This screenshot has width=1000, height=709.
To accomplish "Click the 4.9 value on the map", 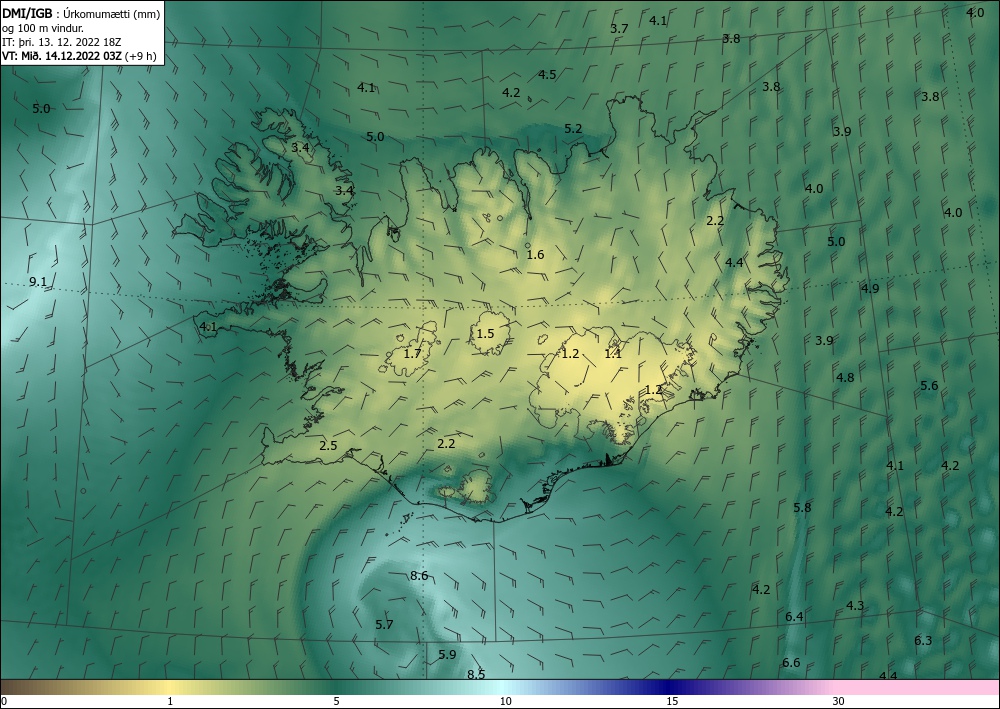I will click(870, 288).
